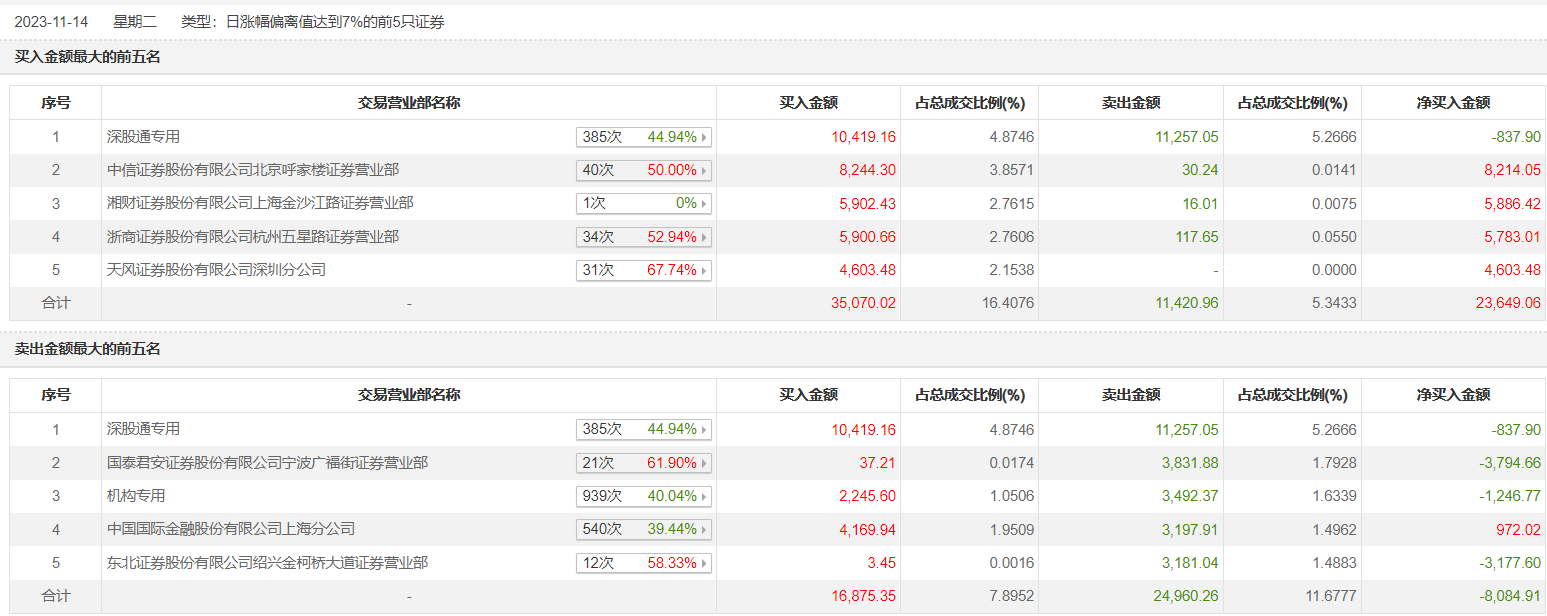
Task: Click the 2023-11-14 date label
Action: pos(52,21)
